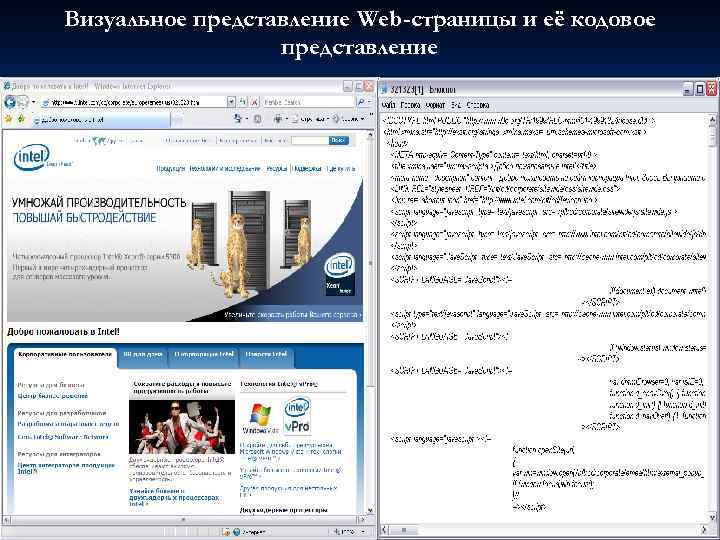This screenshot has height=540, width=720.
Task: Click IE vertical scrollbar down arrow
Action: click(370, 510)
